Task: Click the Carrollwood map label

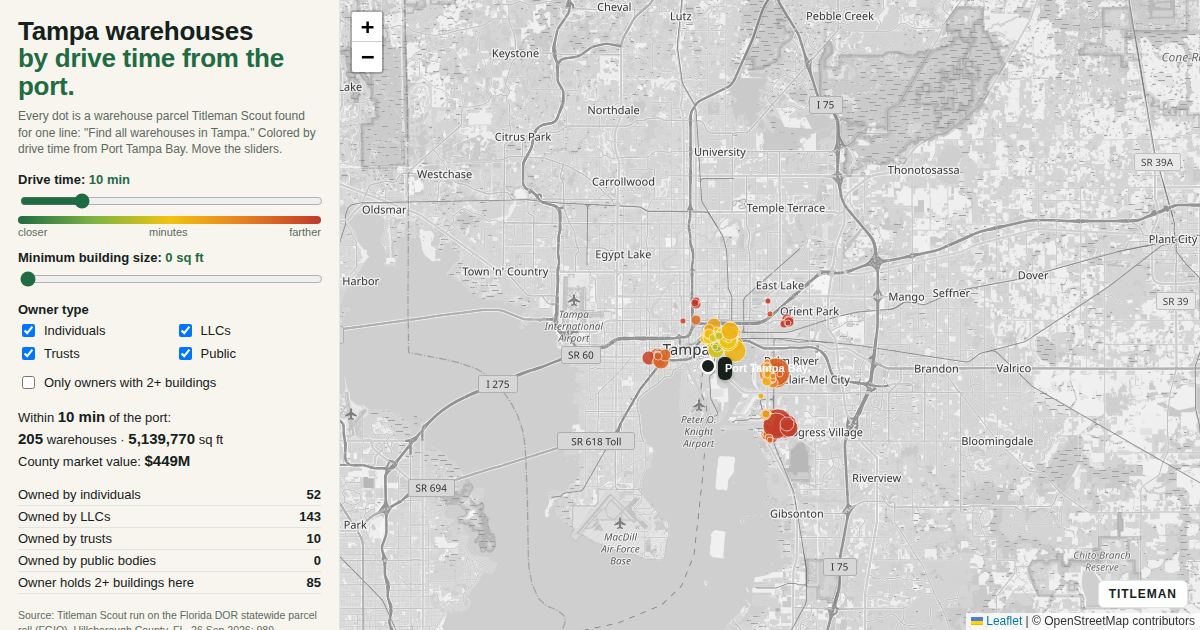Action: coord(623,182)
